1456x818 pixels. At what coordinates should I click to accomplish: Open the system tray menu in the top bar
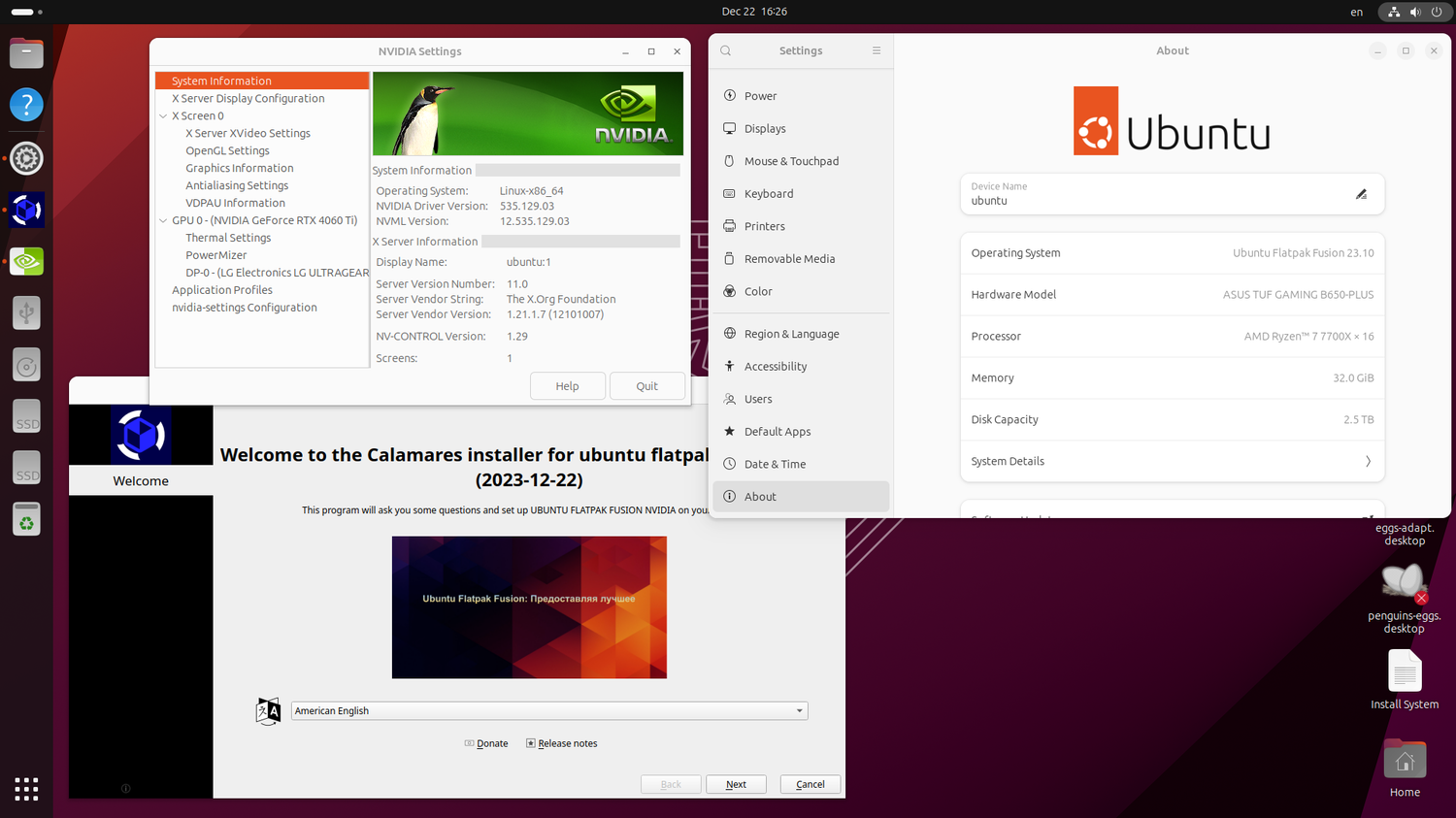1414,12
